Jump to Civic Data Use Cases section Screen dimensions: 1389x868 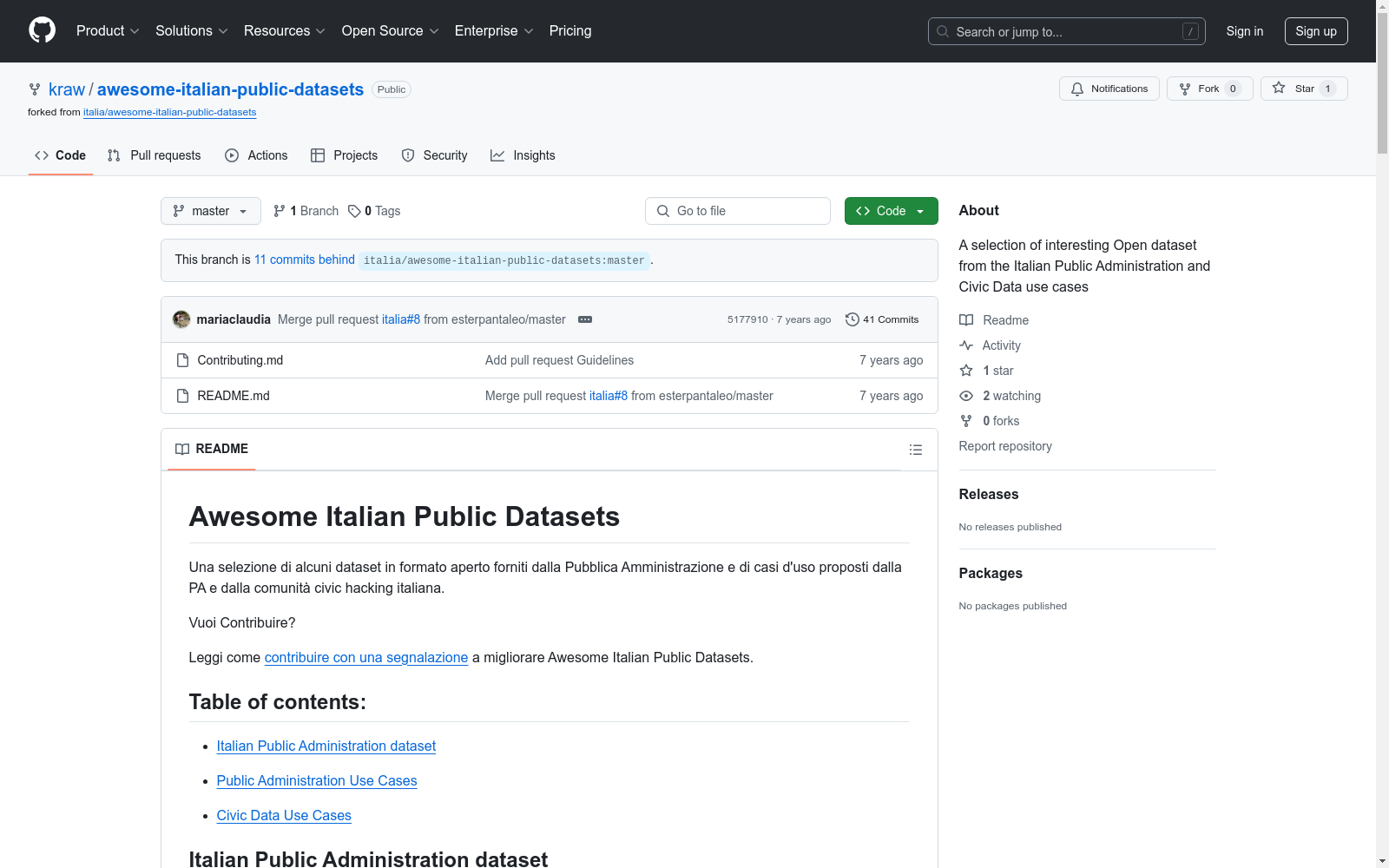coord(284,815)
